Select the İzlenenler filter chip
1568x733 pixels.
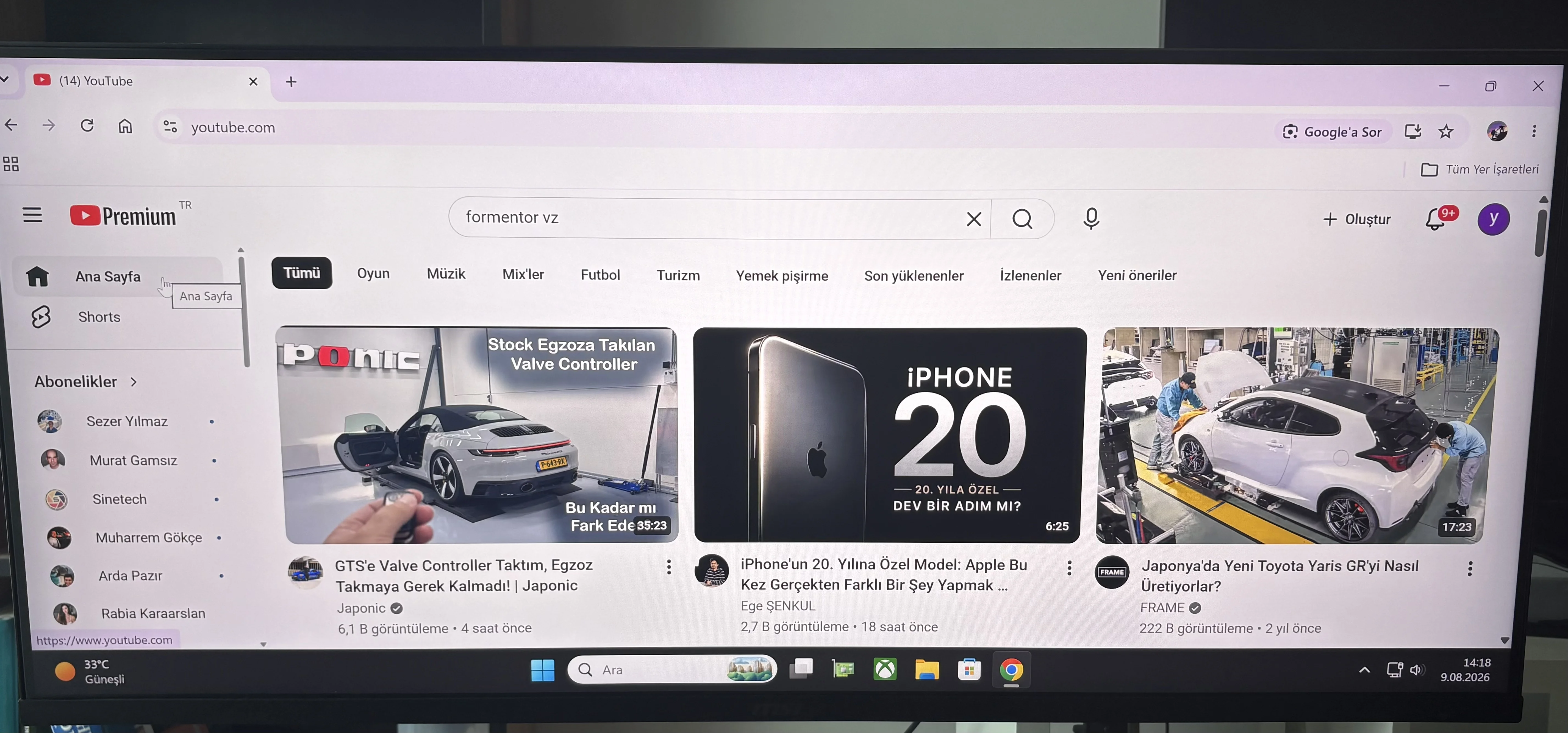1030,275
